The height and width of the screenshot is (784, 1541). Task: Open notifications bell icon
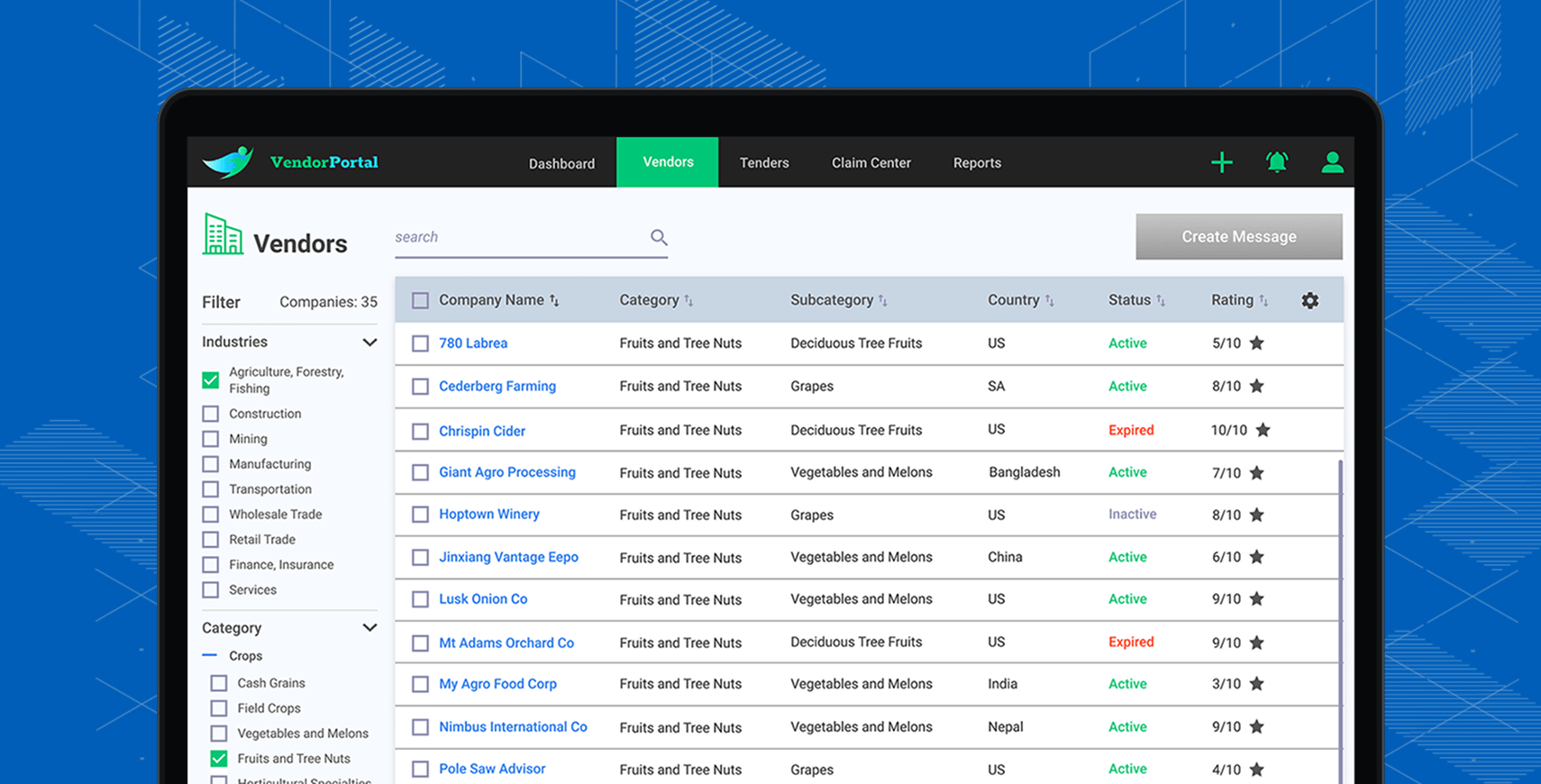click(x=1276, y=162)
